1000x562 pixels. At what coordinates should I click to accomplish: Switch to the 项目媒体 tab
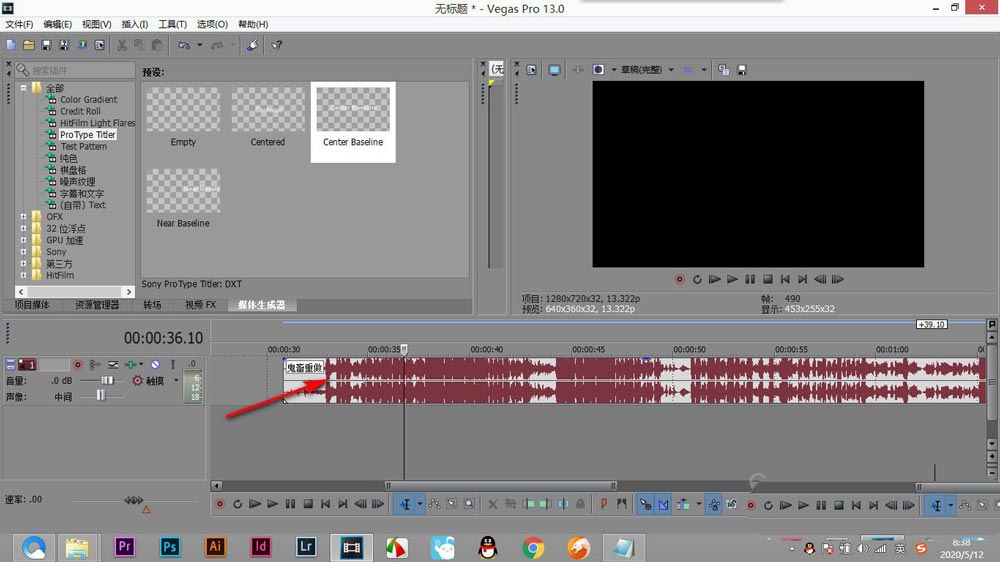32,305
